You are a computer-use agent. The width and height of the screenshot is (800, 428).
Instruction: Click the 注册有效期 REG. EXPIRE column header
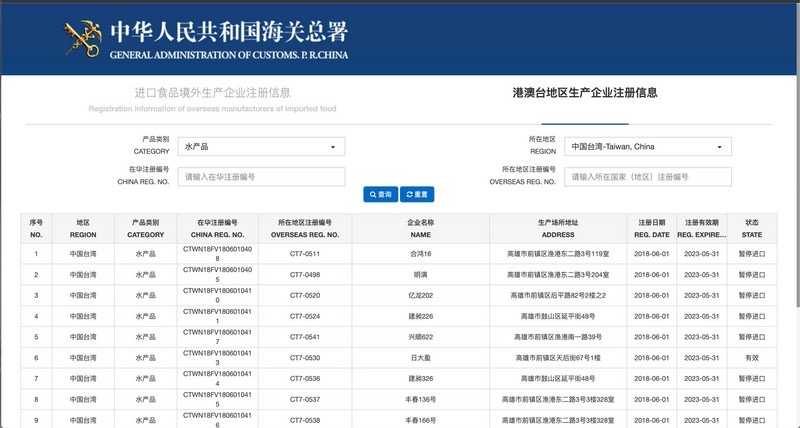click(702, 229)
